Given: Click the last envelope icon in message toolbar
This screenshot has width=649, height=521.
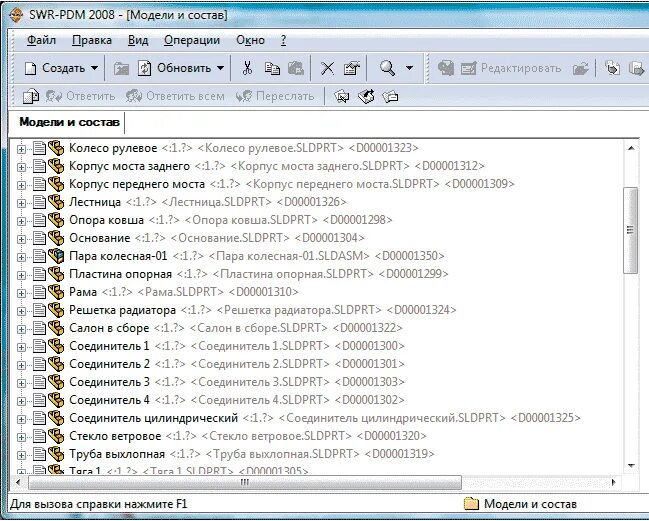Looking at the screenshot, I should 390,97.
